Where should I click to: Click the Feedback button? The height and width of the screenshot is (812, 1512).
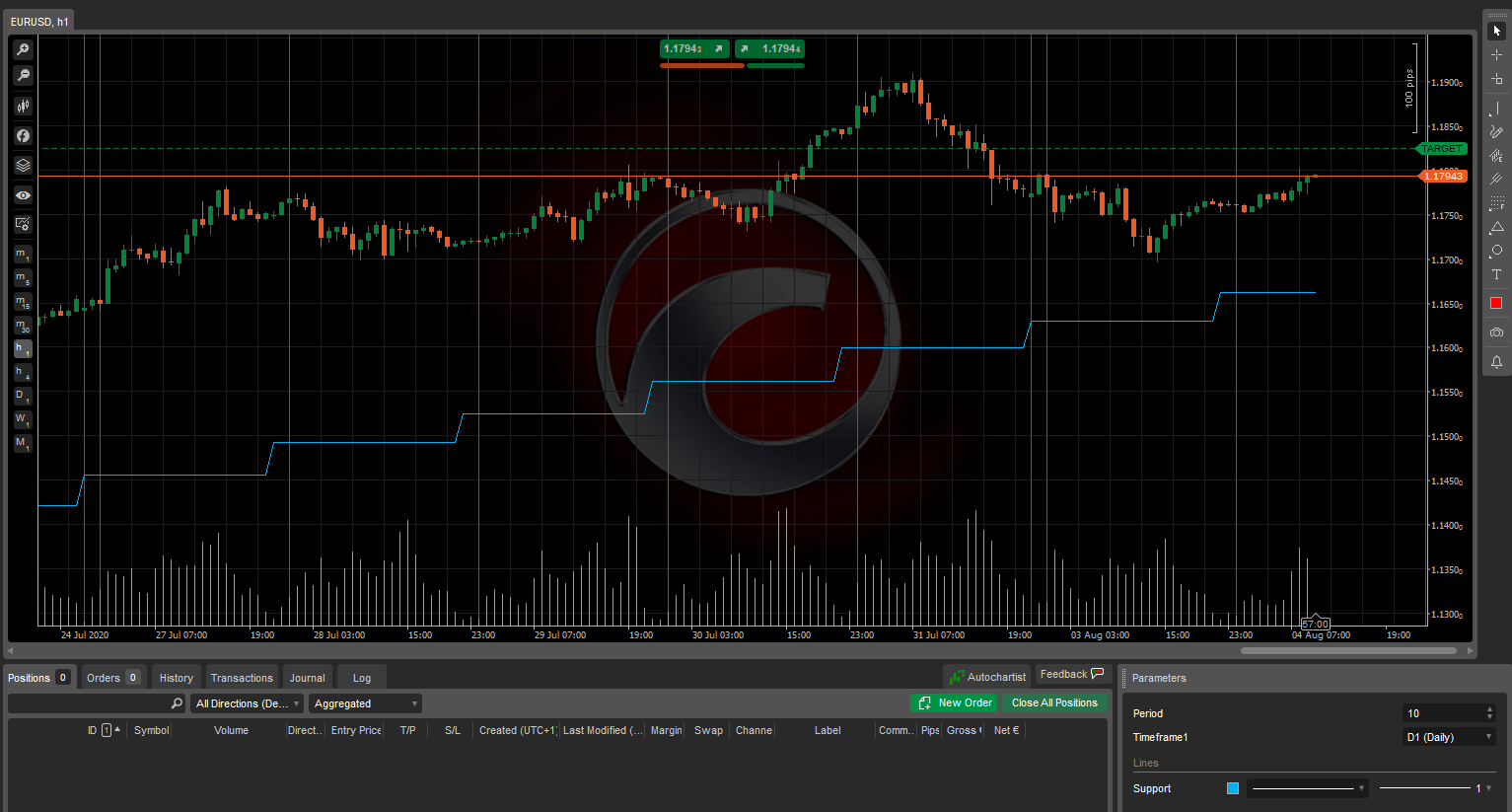1073,674
